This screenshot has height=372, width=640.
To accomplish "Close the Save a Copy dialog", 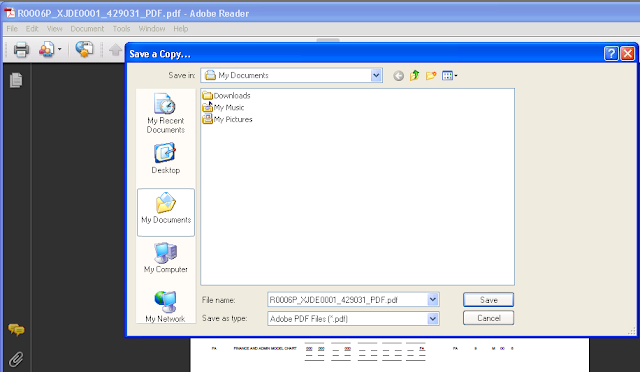I will pyautogui.click(x=627, y=53).
